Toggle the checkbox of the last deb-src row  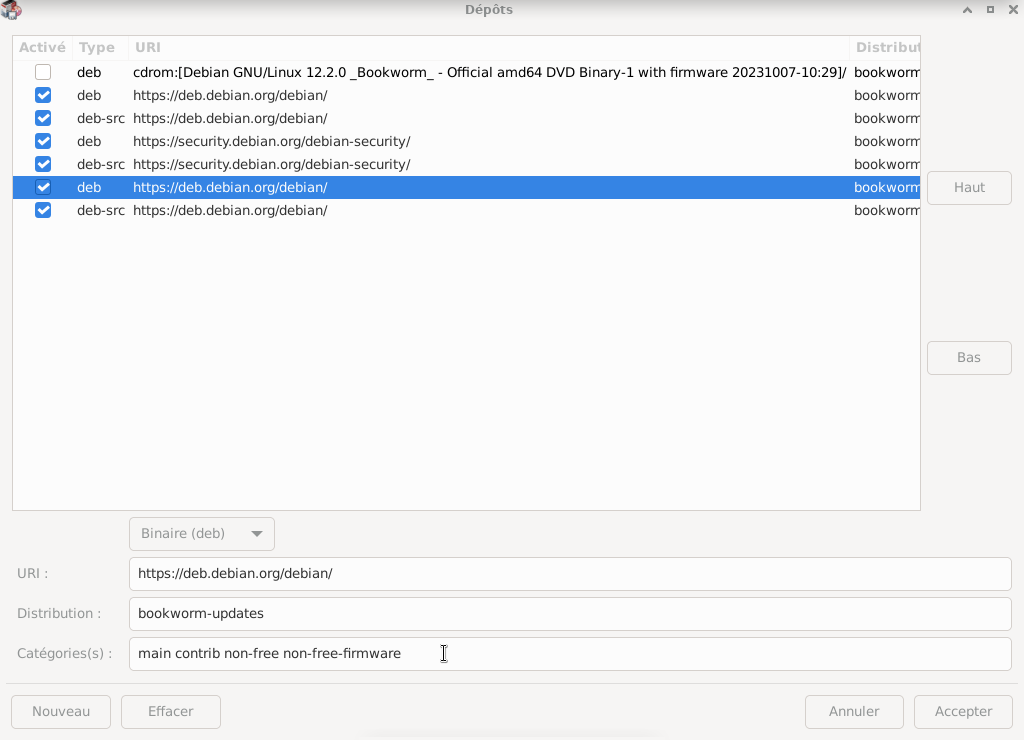pyautogui.click(x=43, y=210)
